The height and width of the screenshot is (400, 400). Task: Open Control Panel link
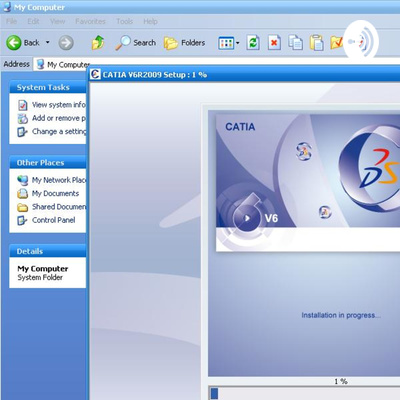tap(53, 220)
